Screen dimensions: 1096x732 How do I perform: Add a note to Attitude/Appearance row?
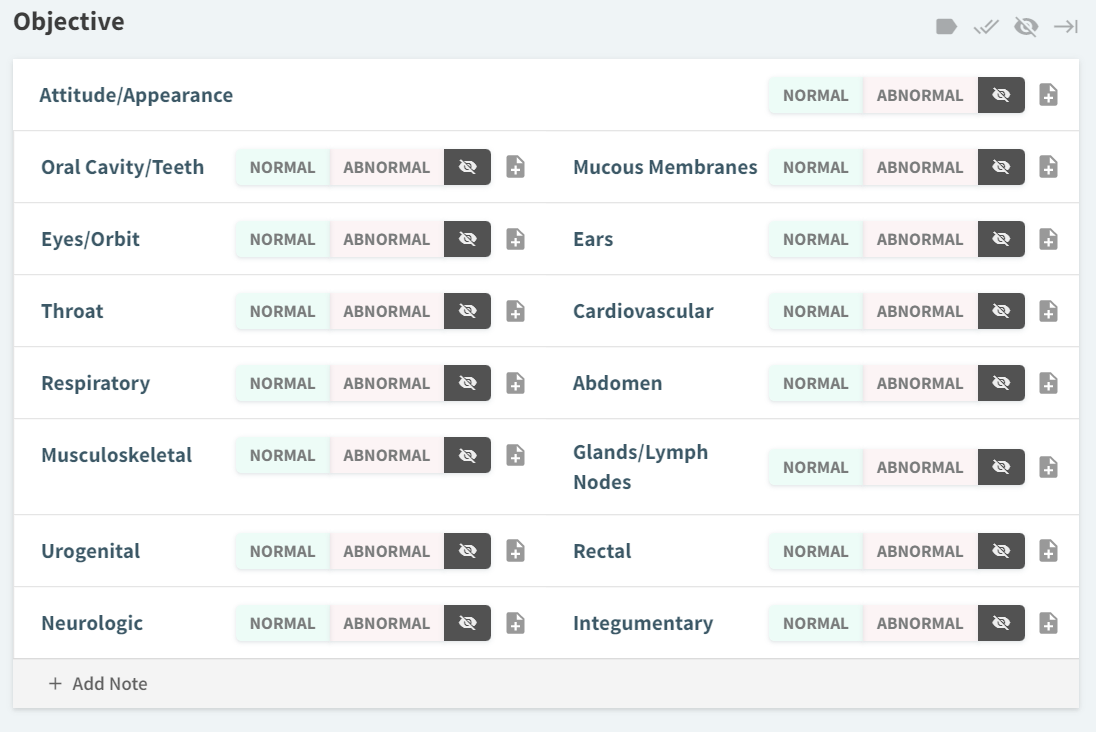click(x=1048, y=95)
